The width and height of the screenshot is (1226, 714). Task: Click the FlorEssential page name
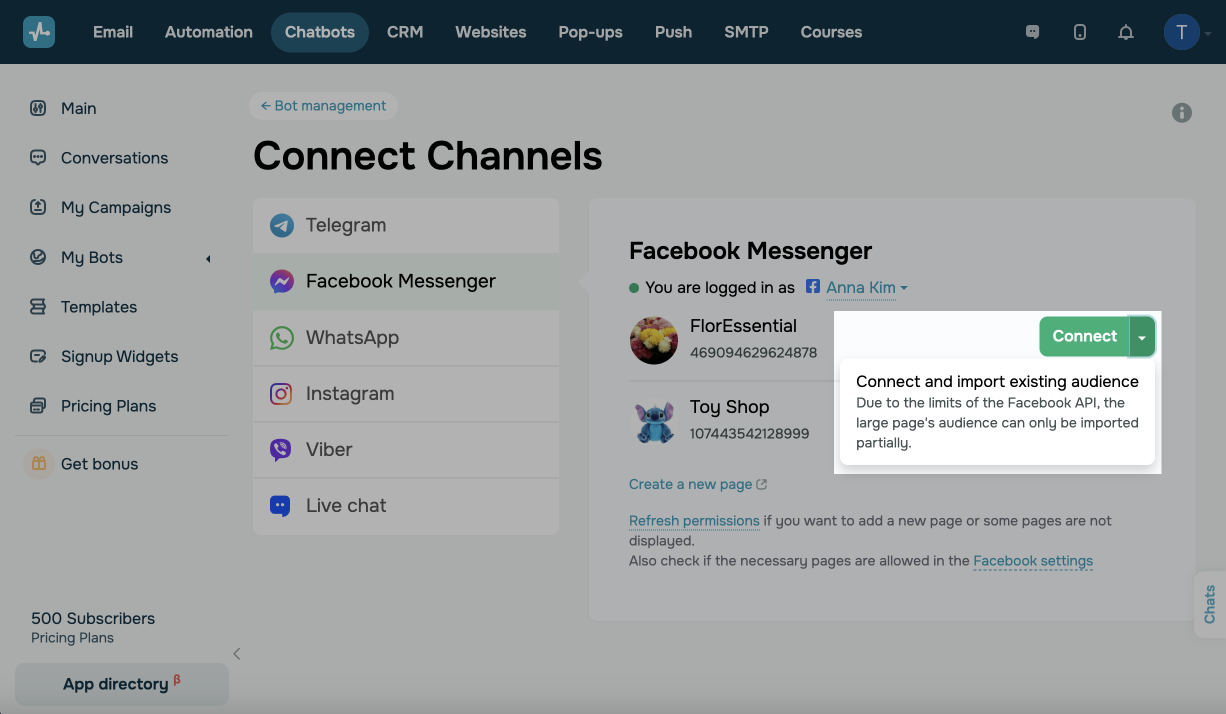[743, 326]
